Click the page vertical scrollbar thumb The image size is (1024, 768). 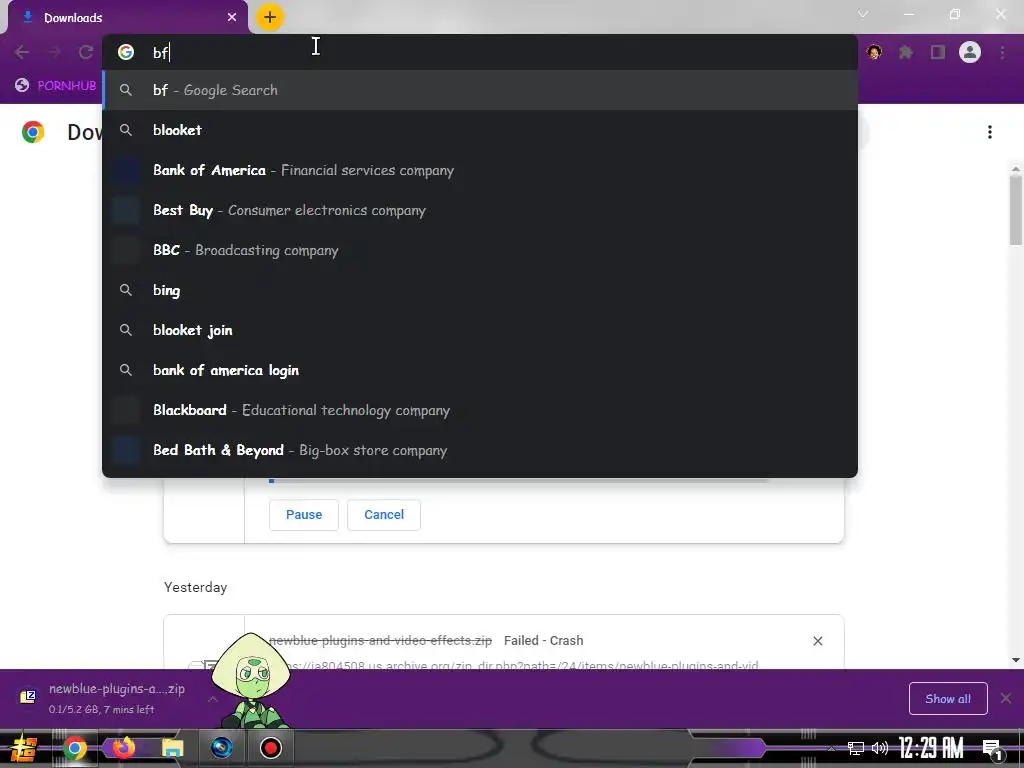click(1016, 209)
